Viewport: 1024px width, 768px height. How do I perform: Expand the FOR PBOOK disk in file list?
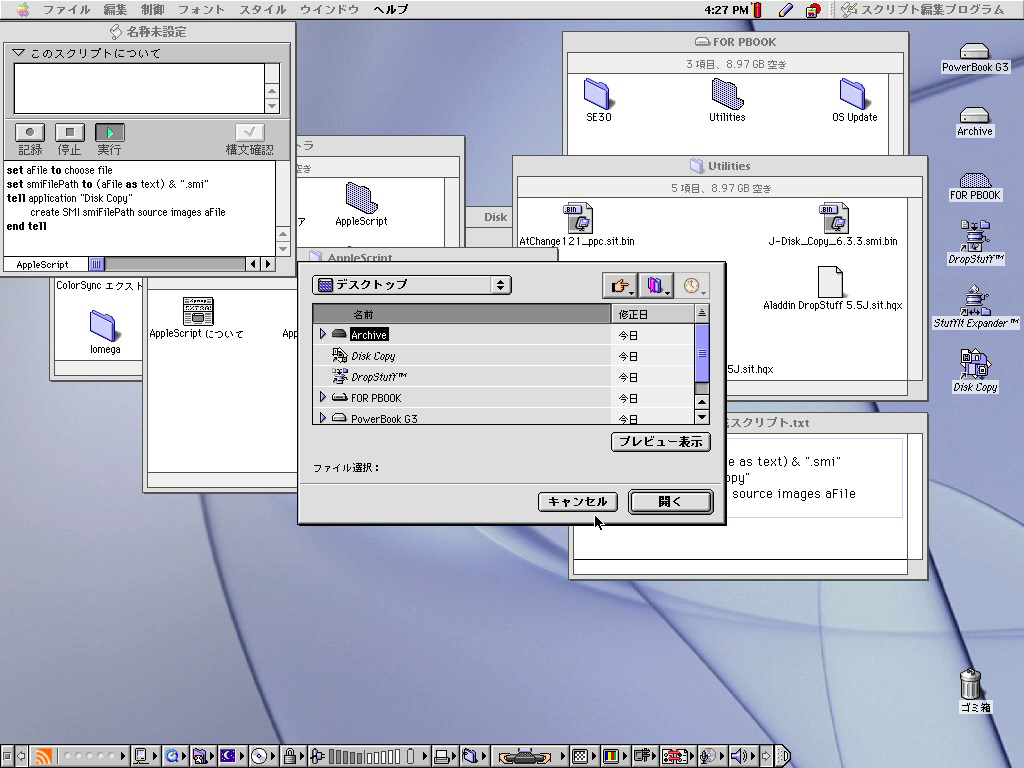pyautogui.click(x=323, y=397)
